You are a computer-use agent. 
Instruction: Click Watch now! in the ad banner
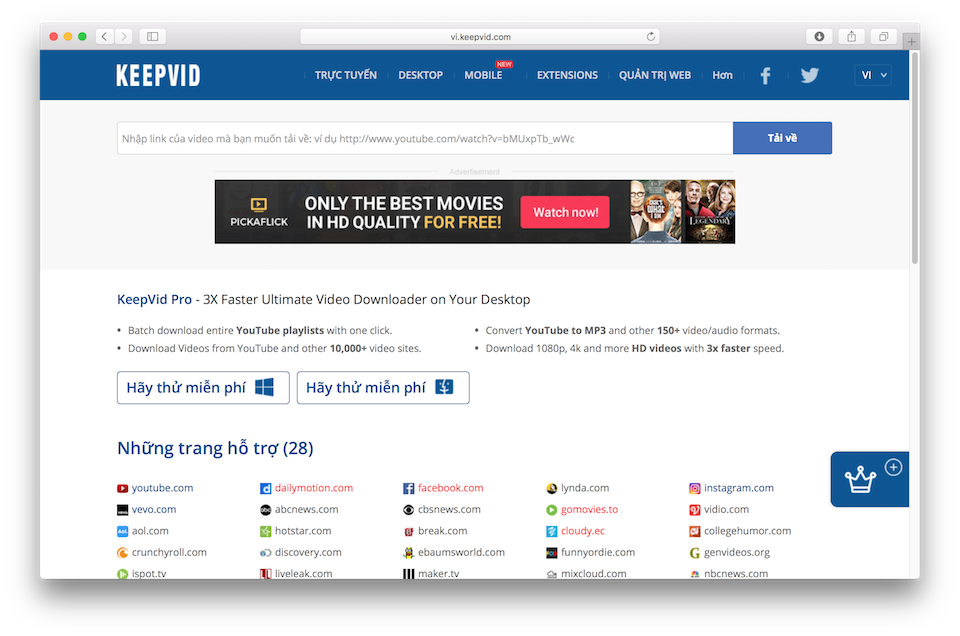point(565,212)
